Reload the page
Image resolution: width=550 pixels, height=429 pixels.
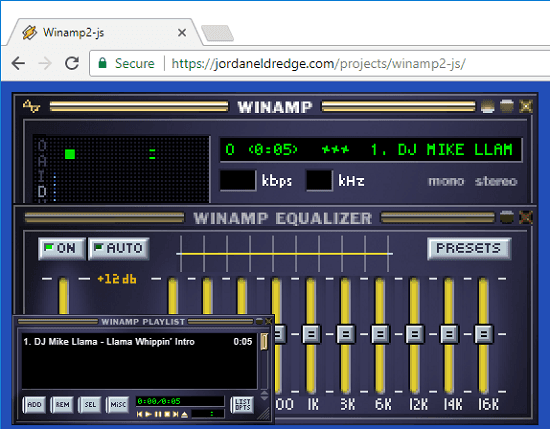point(72,63)
